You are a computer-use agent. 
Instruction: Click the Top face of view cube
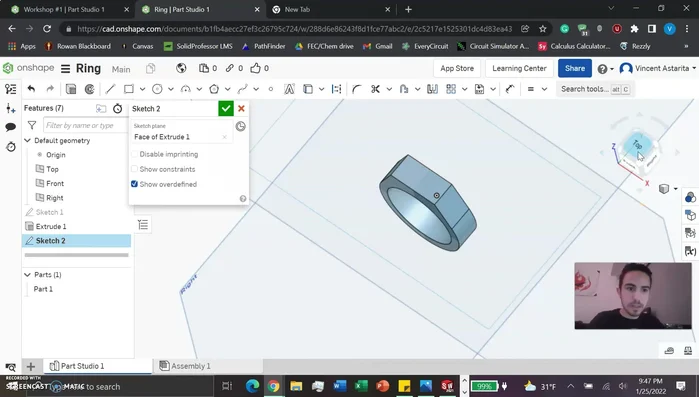[x=637, y=145]
